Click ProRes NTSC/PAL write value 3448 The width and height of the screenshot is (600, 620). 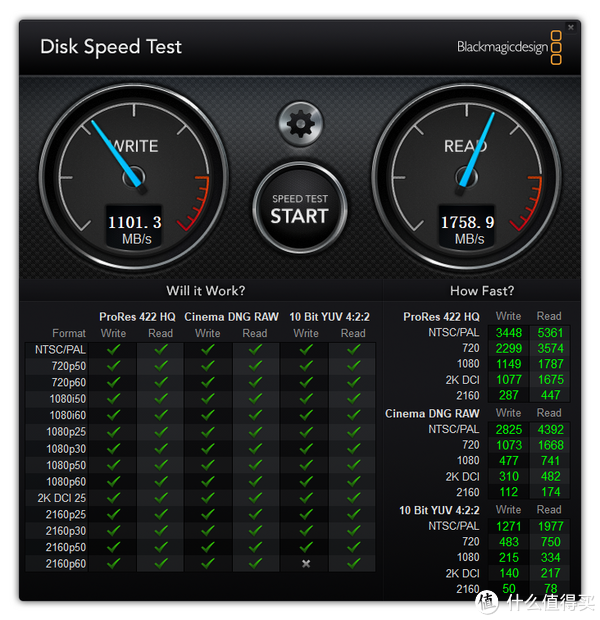[x=509, y=333]
